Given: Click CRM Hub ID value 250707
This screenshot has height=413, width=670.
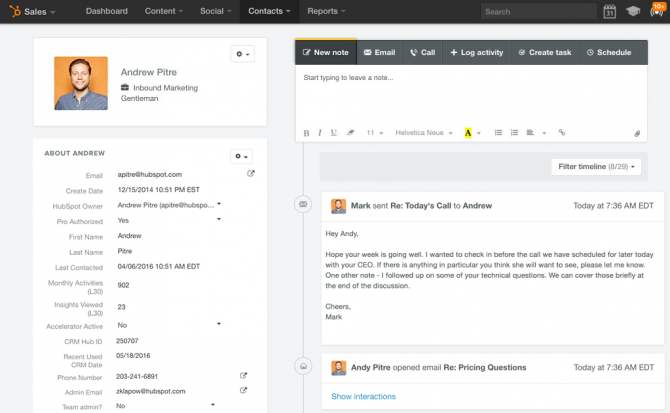Looking at the screenshot, I should pyautogui.click(x=127, y=341).
